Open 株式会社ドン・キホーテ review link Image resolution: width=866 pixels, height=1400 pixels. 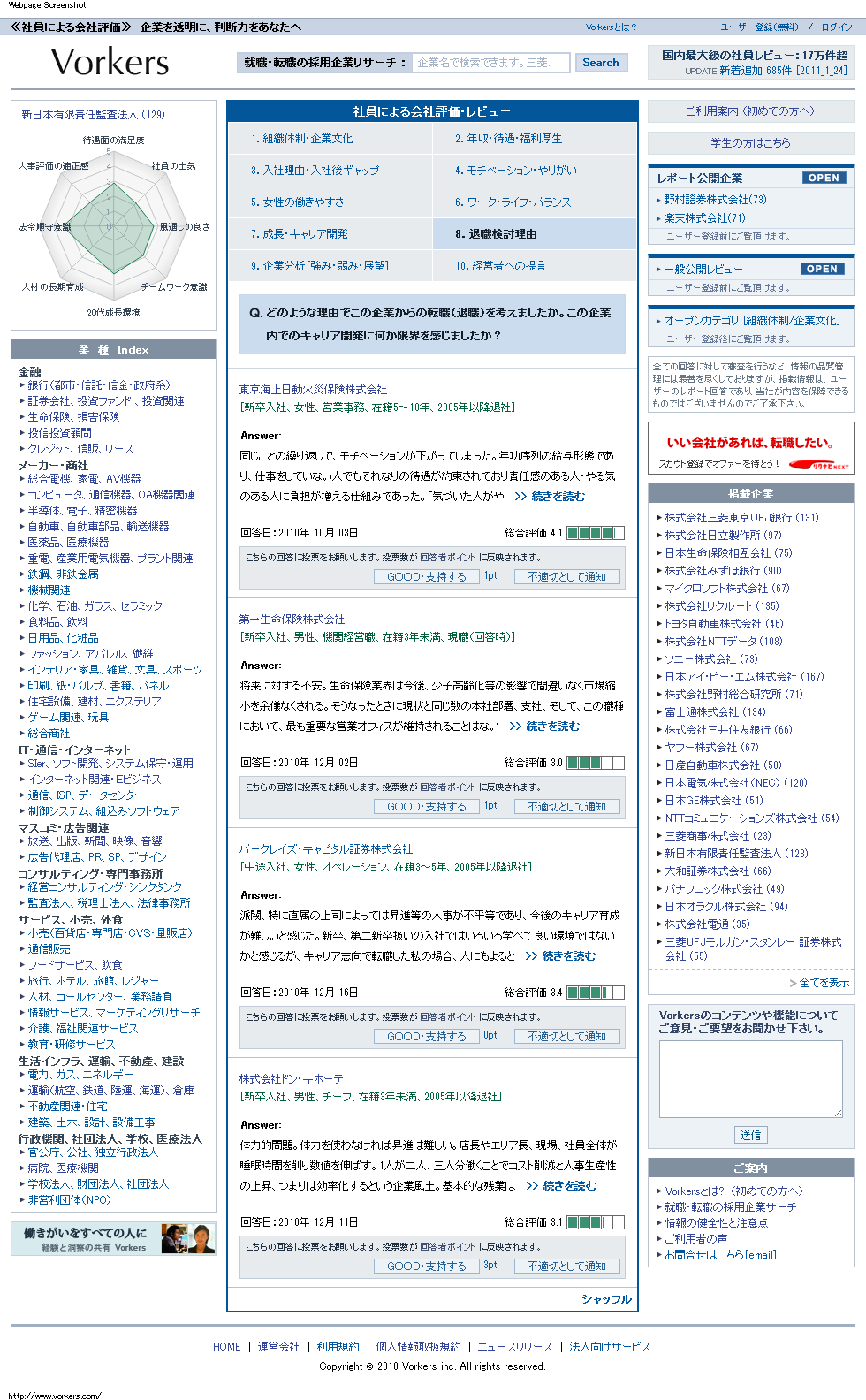[291, 1079]
